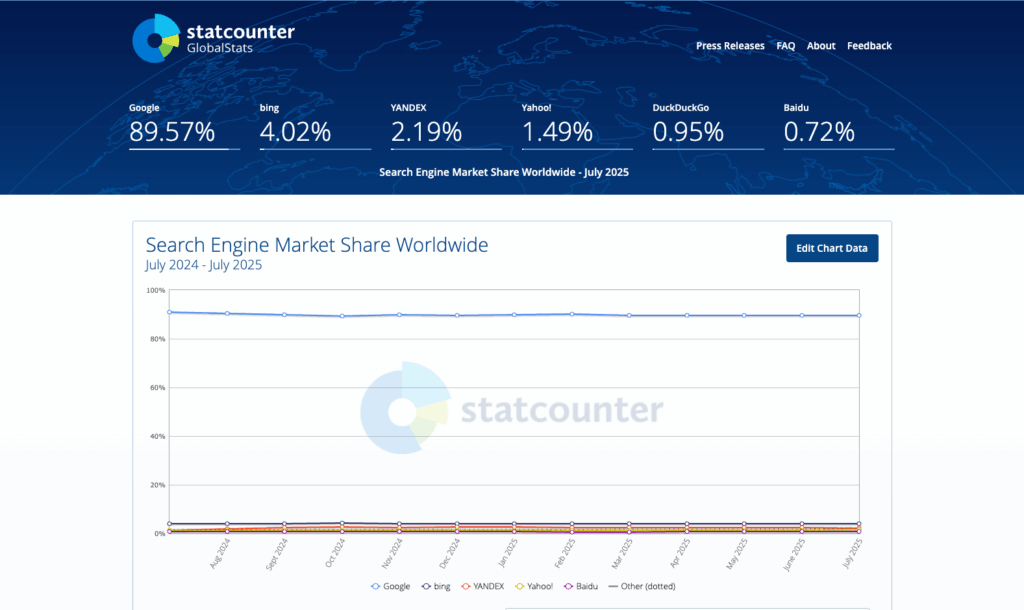Image resolution: width=1024 pixels, height=610 pixels.
Task: Click the July 2024 - July 2025 subtitle
Action: (x=204, y=265)
